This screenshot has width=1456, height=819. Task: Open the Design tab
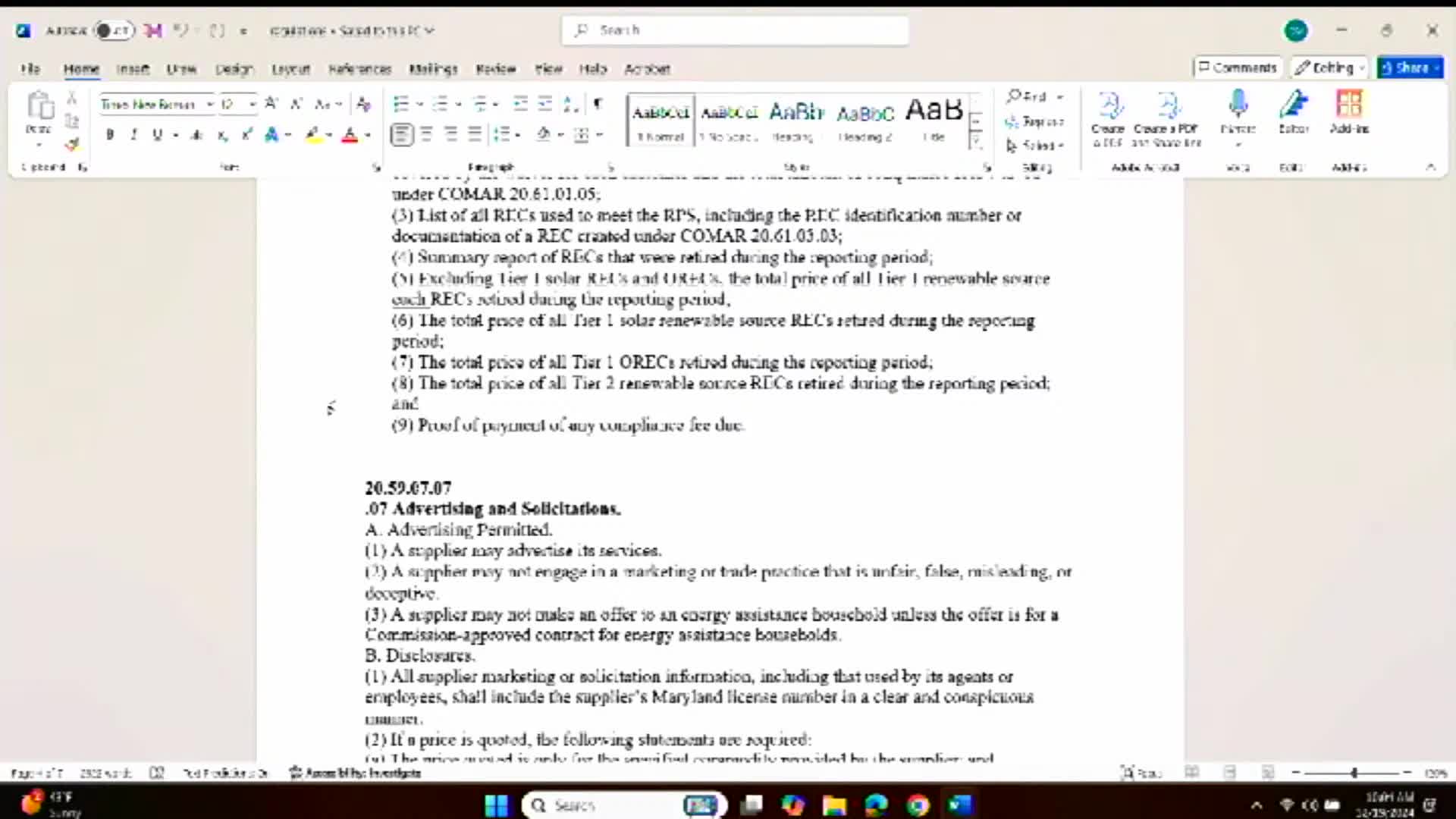coord(234,68)
